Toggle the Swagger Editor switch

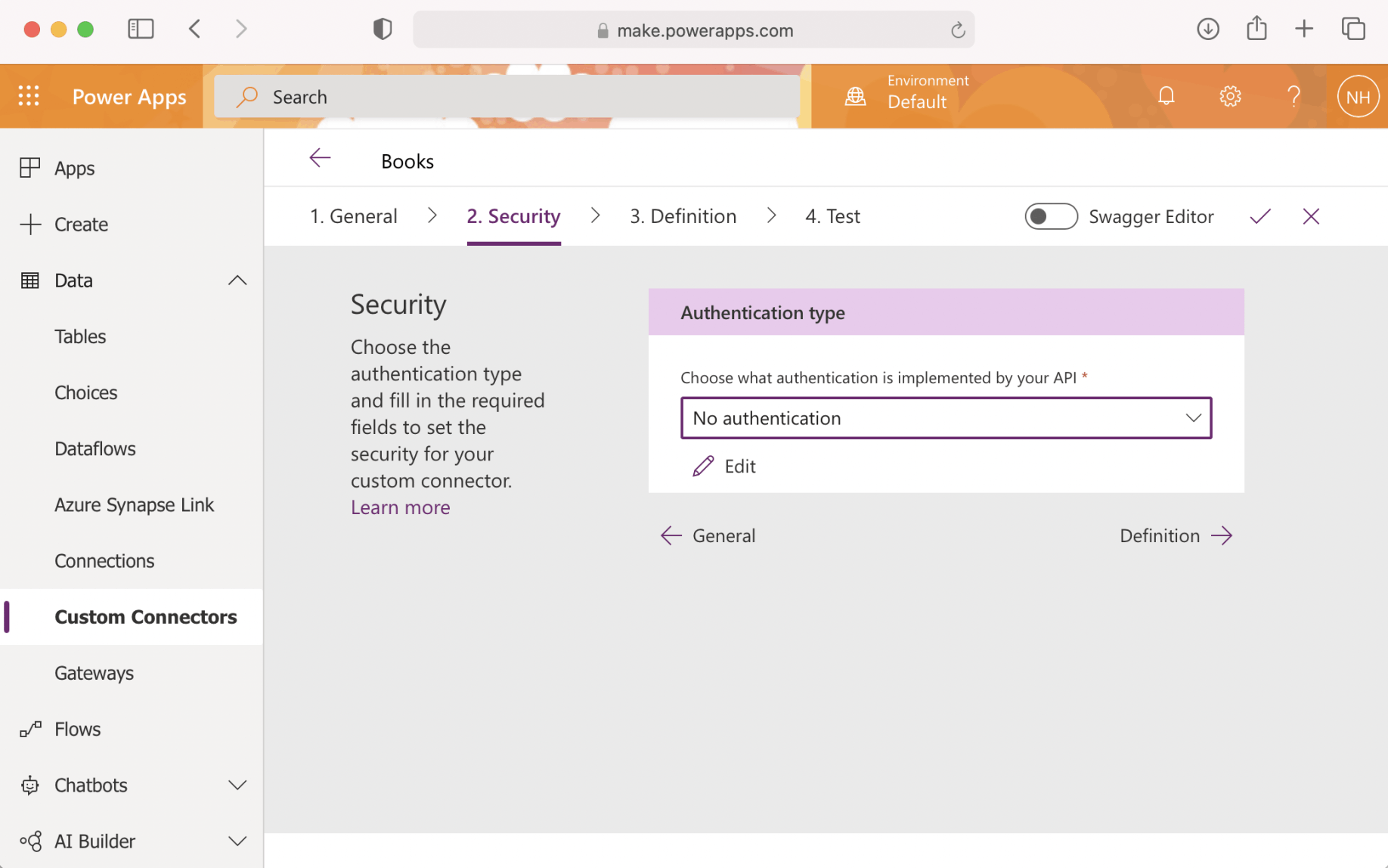1051,217
